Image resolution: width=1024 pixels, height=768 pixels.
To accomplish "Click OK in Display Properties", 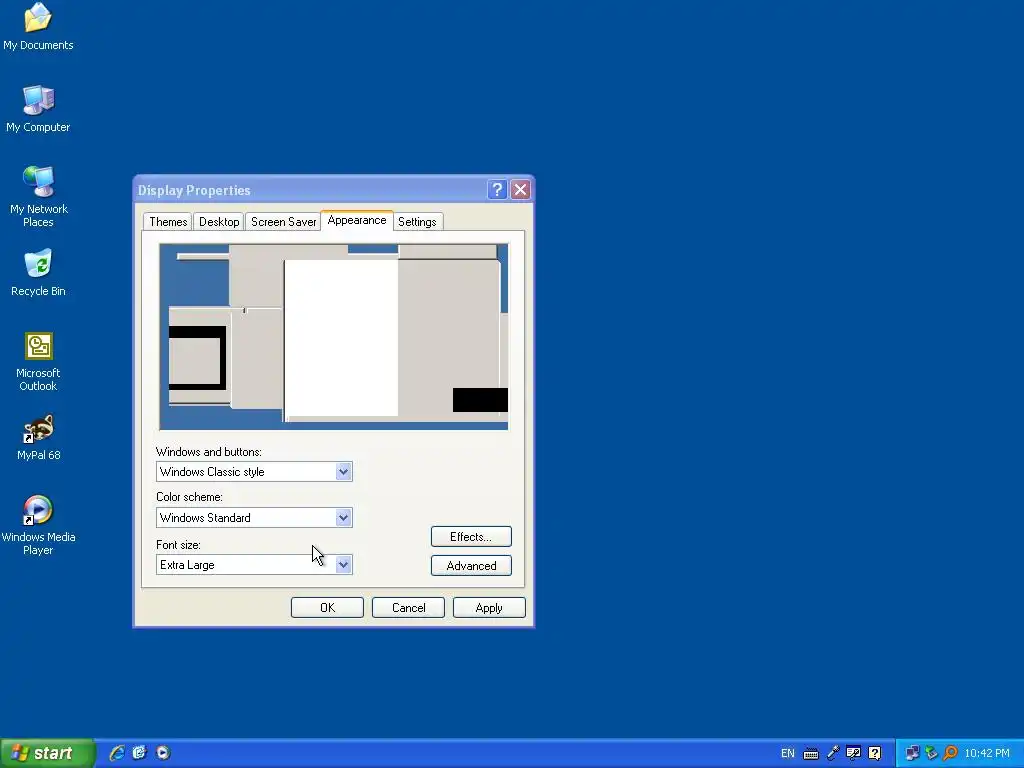I will (327, 607).
